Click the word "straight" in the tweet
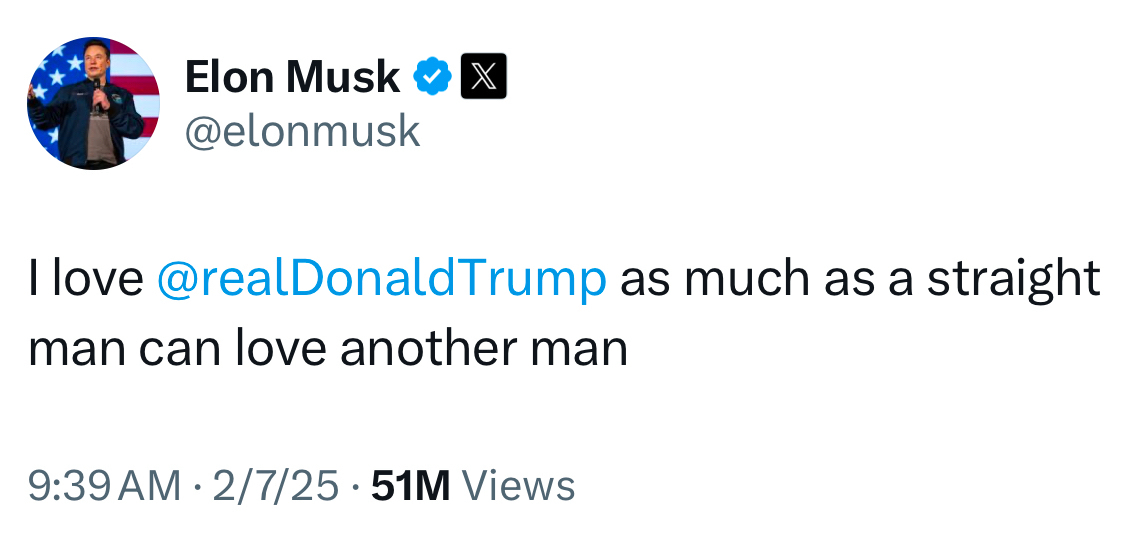 tap(1013, 279)
